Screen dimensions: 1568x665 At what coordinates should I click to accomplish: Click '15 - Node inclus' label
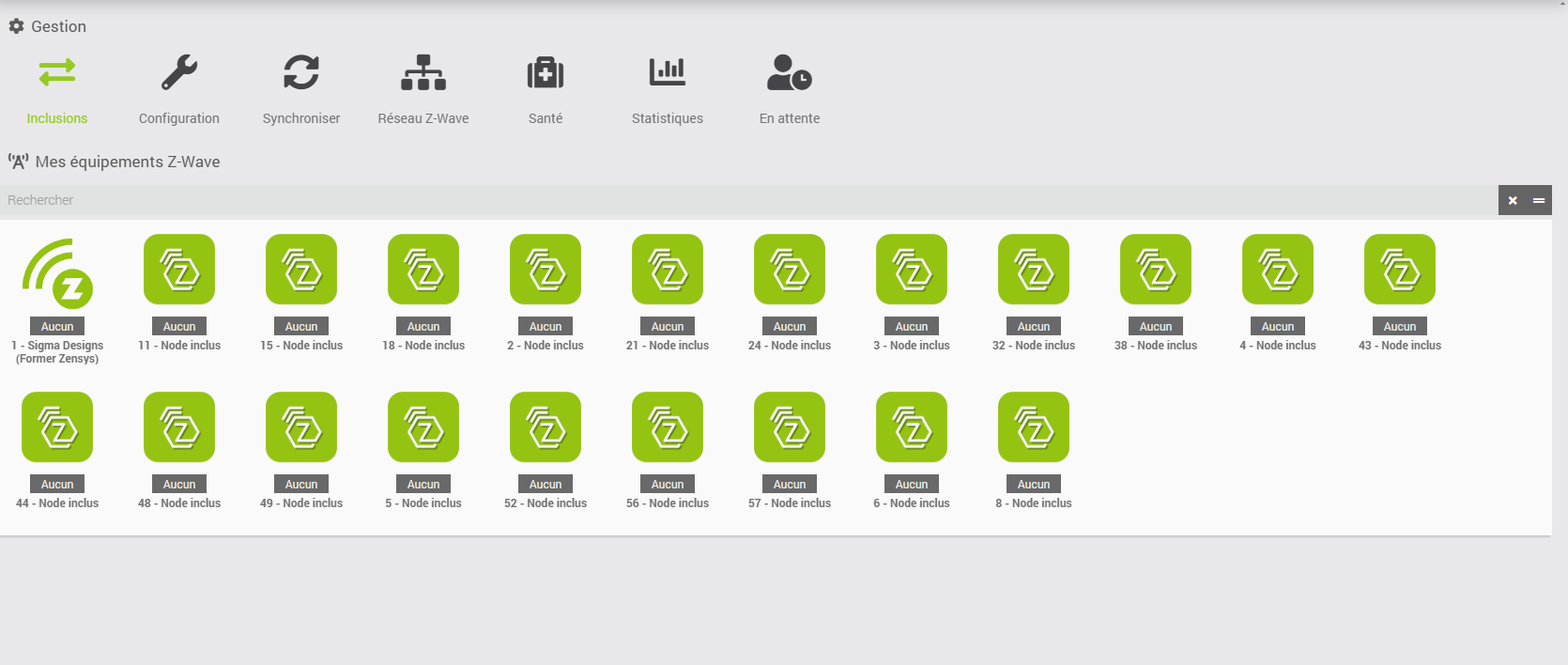(x=301, y=346)
